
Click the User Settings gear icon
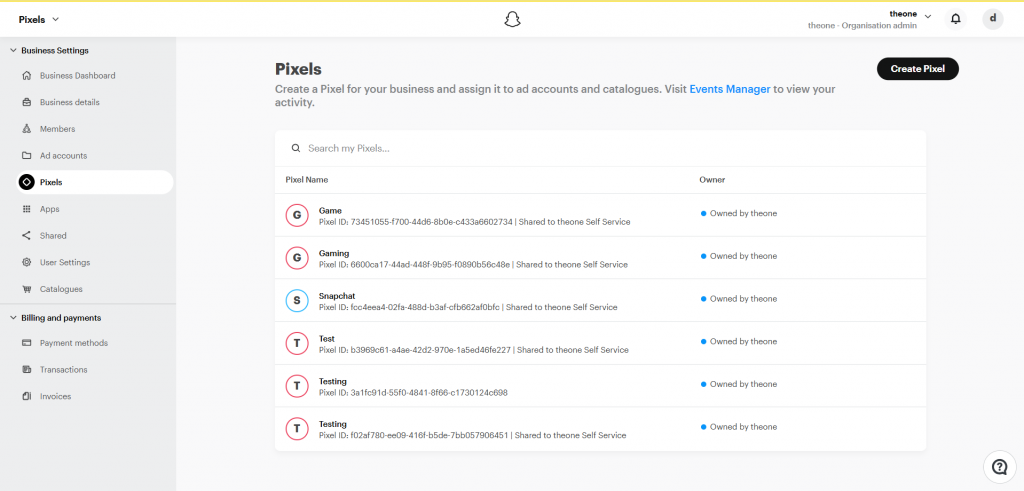click(x=27, y=262)
